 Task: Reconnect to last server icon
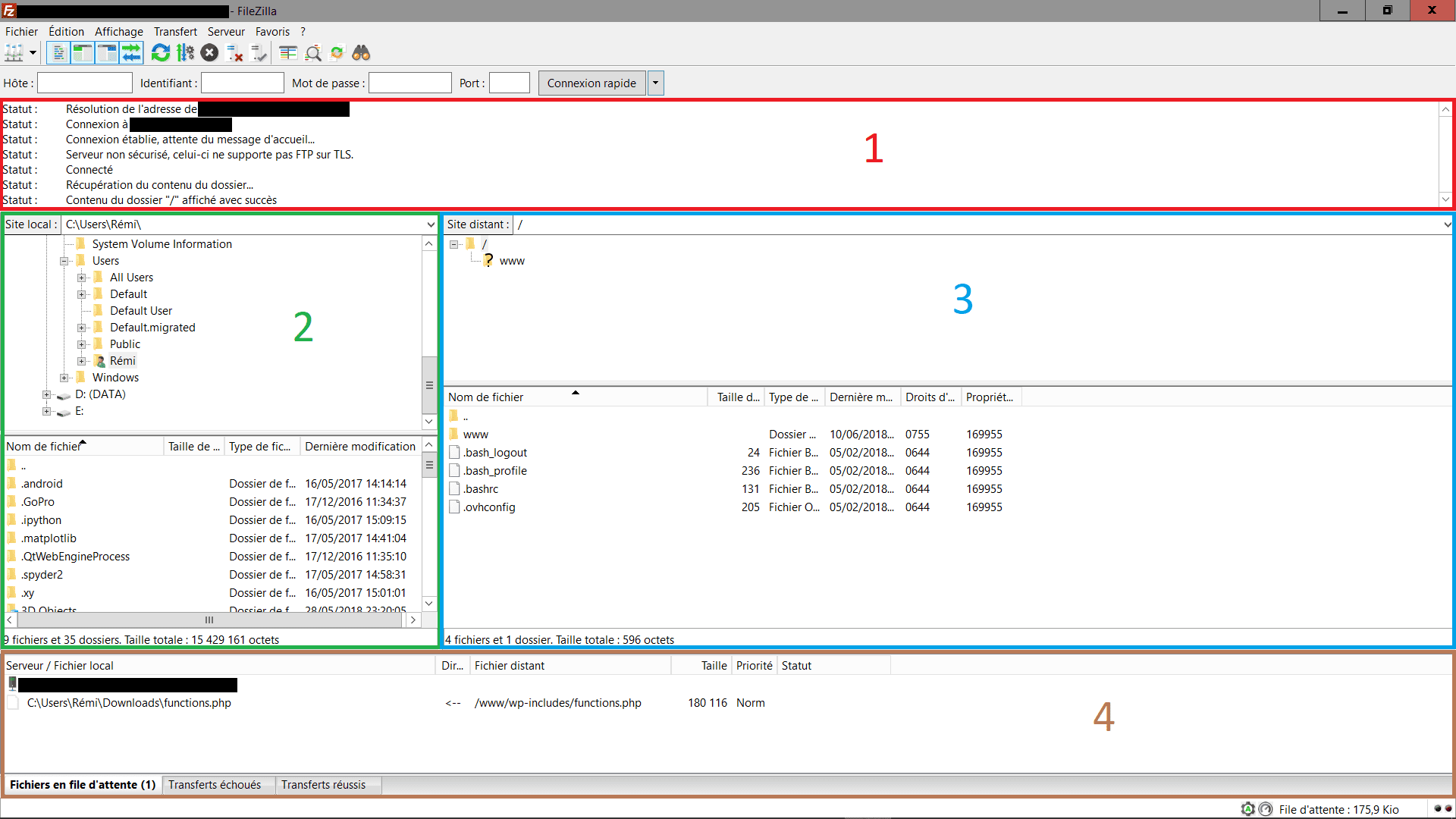[x=259, y=53]
